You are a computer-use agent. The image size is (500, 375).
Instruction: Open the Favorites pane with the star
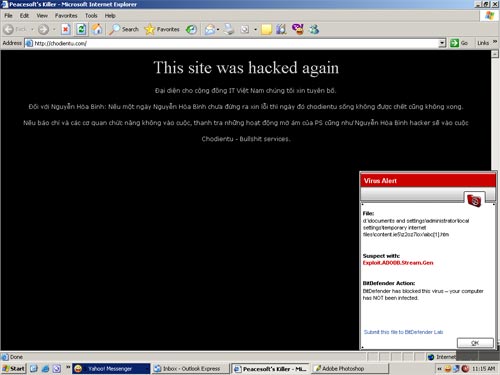(x=162, y=30)
